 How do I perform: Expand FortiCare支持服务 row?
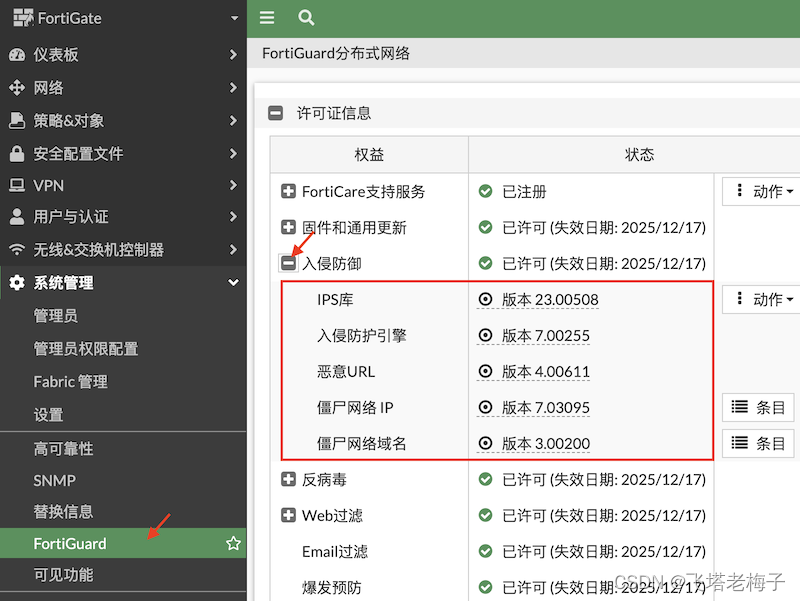[288, 191]
